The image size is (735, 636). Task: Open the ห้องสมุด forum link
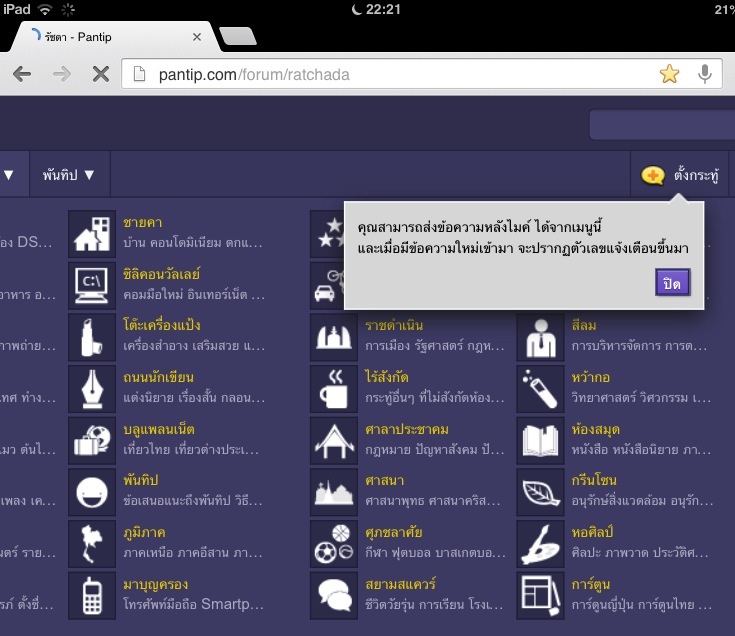(x=596, y=429)
